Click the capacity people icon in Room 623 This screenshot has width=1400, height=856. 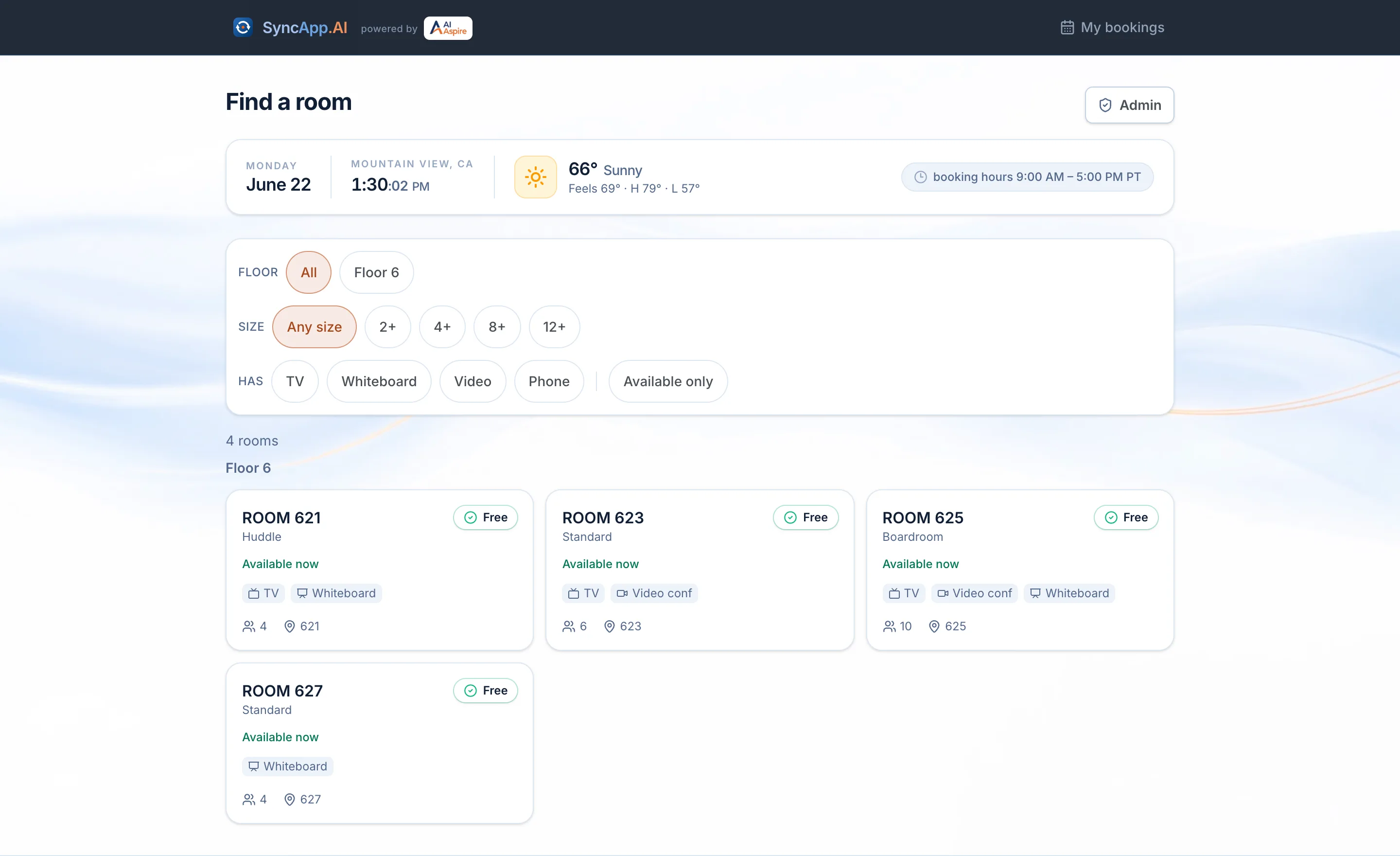pyautogui.click(x=568, y=626)
